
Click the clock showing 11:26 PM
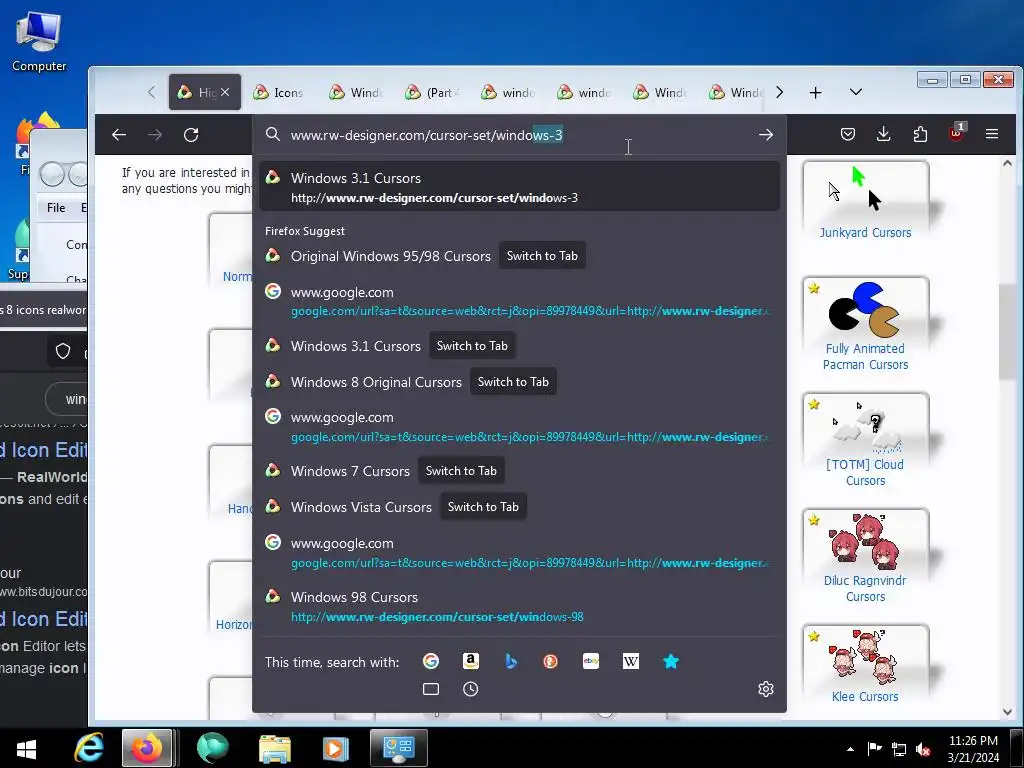coord(973,741)
